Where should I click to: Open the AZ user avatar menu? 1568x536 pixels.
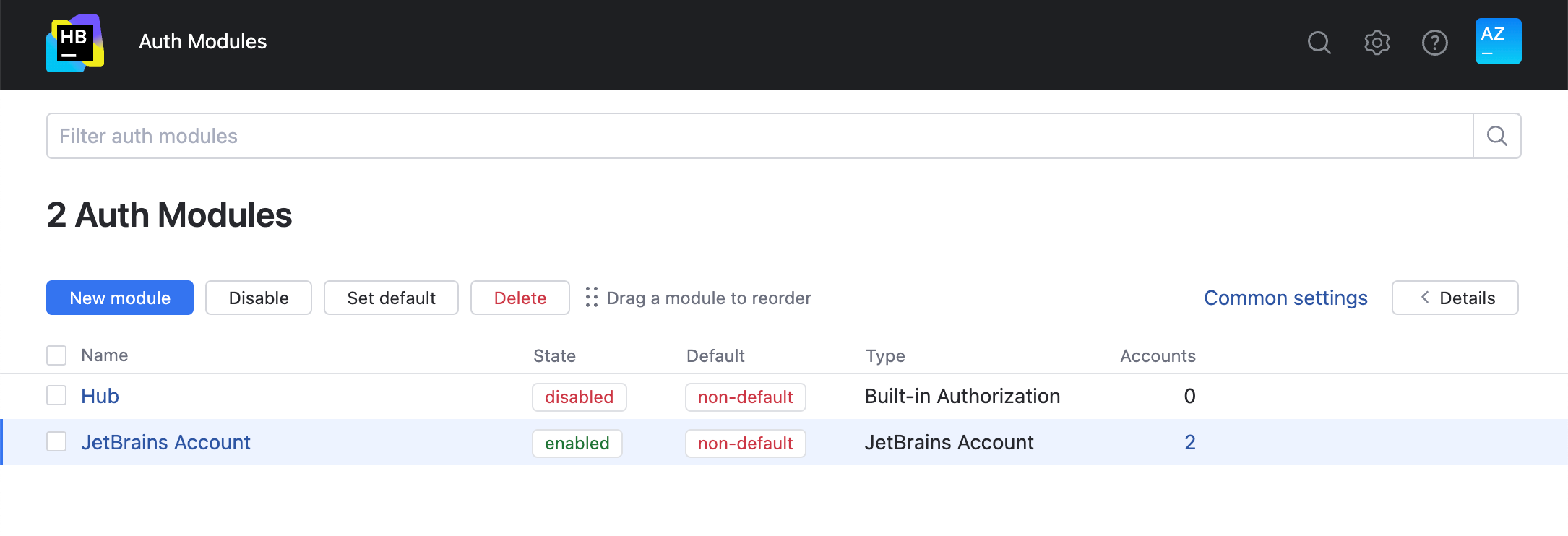pos(1499,41)
